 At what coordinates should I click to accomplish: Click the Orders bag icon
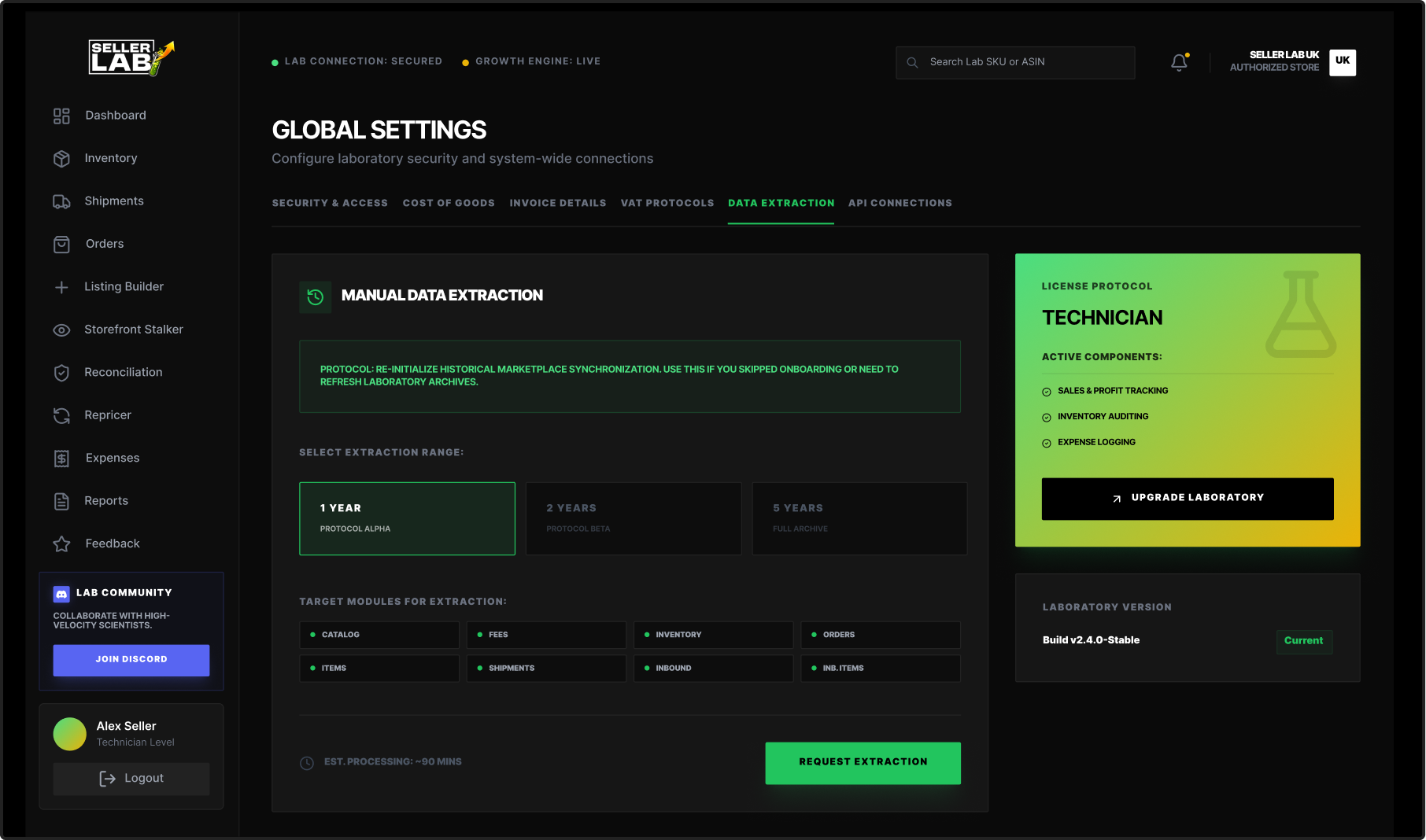tap(61, 244)
